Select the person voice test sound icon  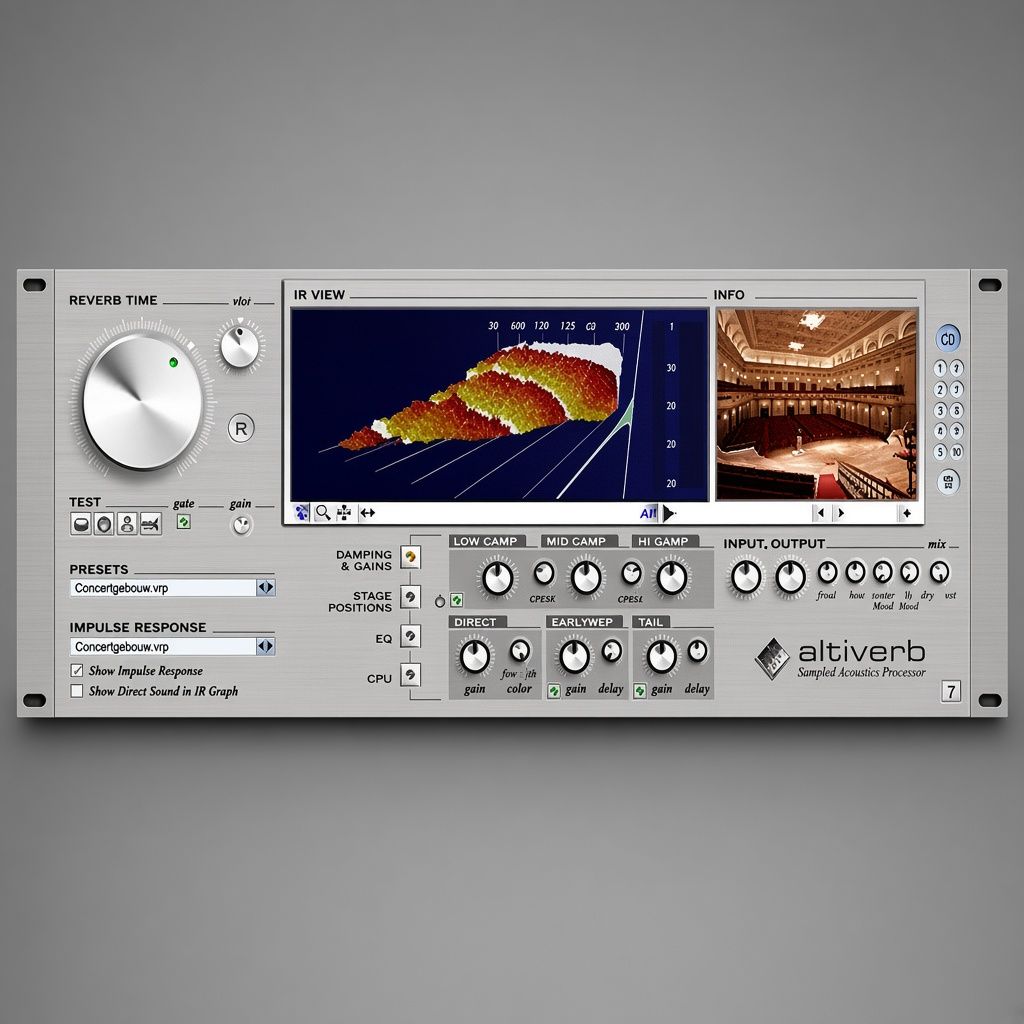click(127, 524)
